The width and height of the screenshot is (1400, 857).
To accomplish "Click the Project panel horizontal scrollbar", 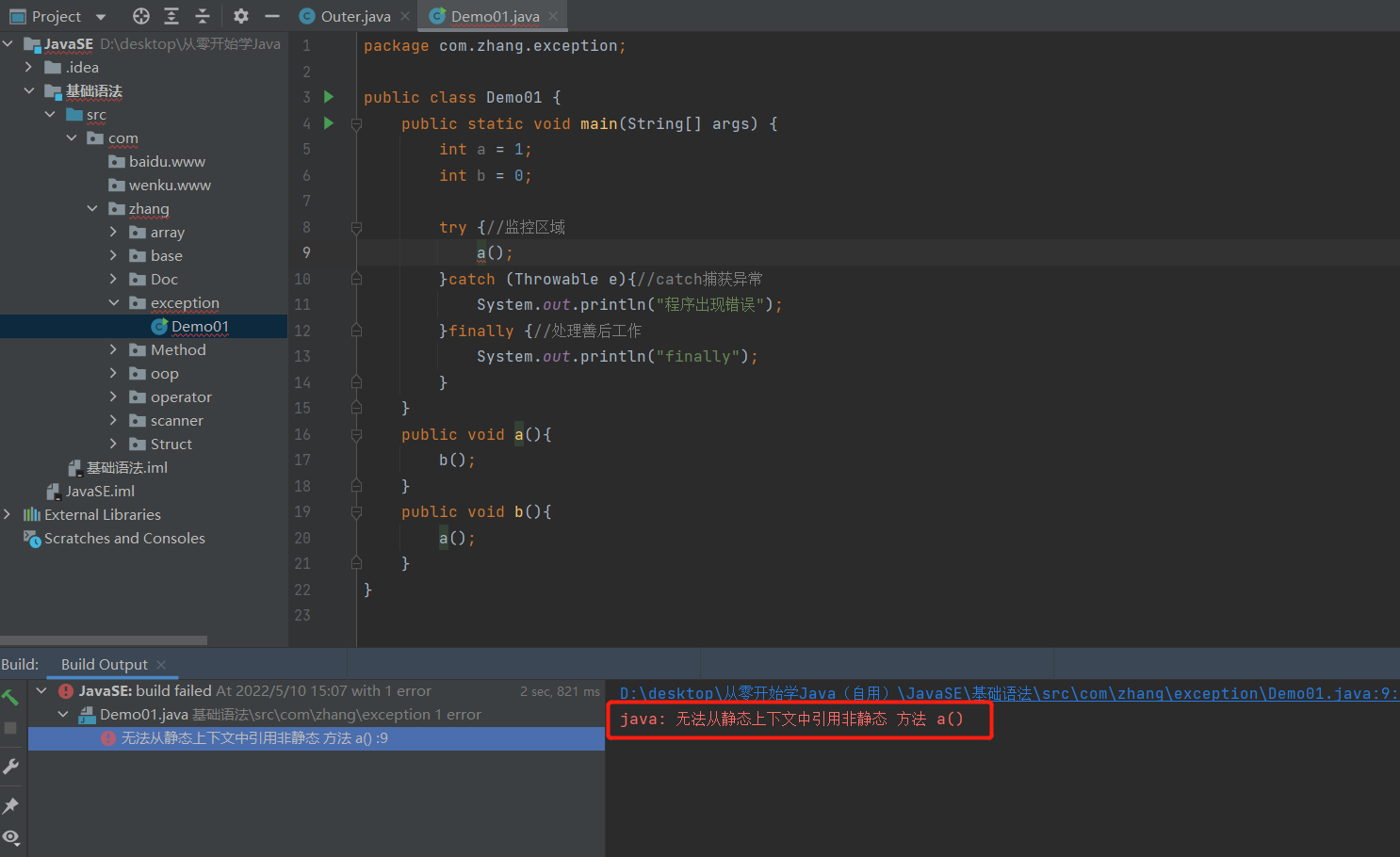I will point(104,640).
